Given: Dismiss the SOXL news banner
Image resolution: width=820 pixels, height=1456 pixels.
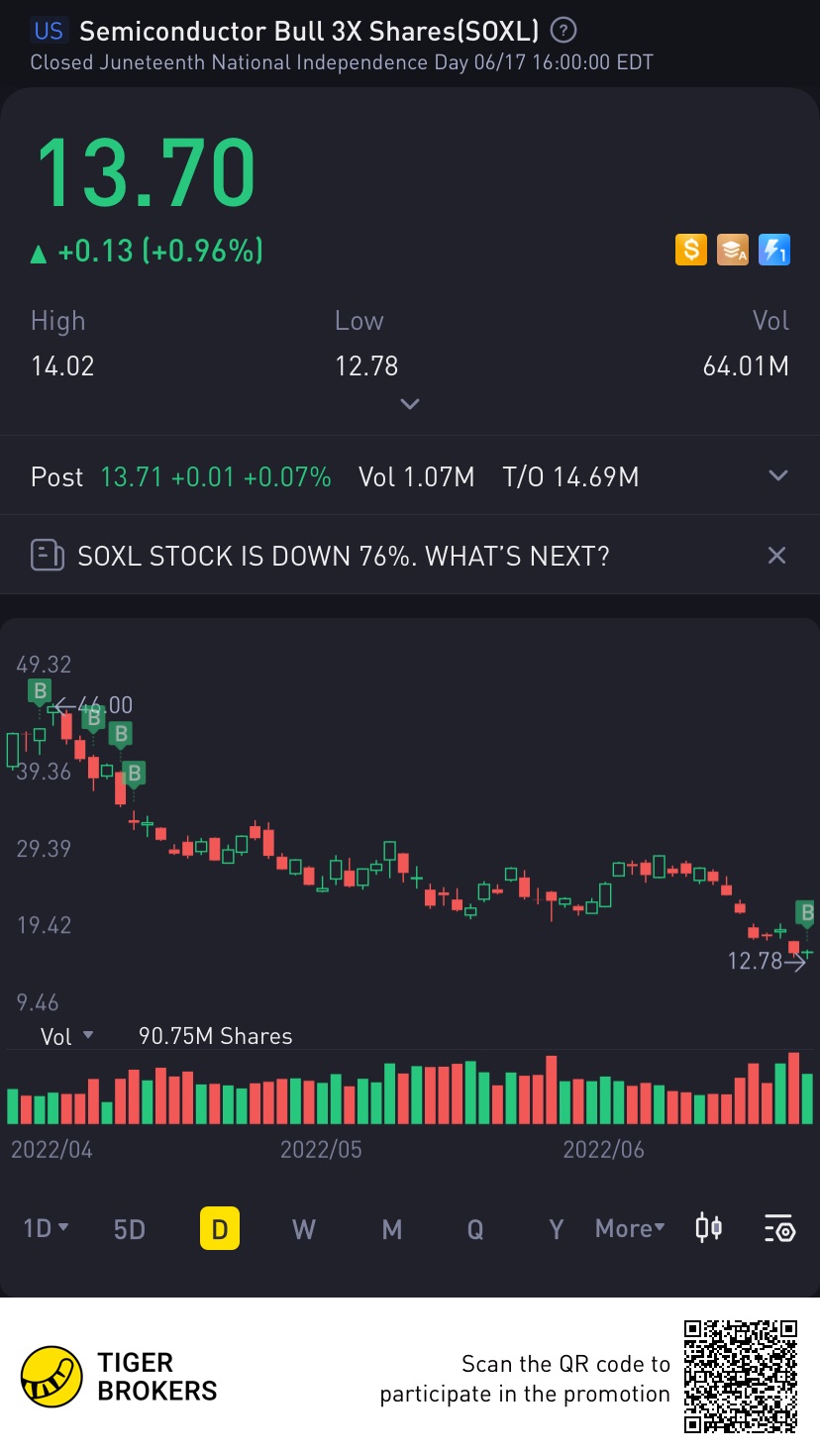Looking at the screenshot, I should tap(776, 555).
